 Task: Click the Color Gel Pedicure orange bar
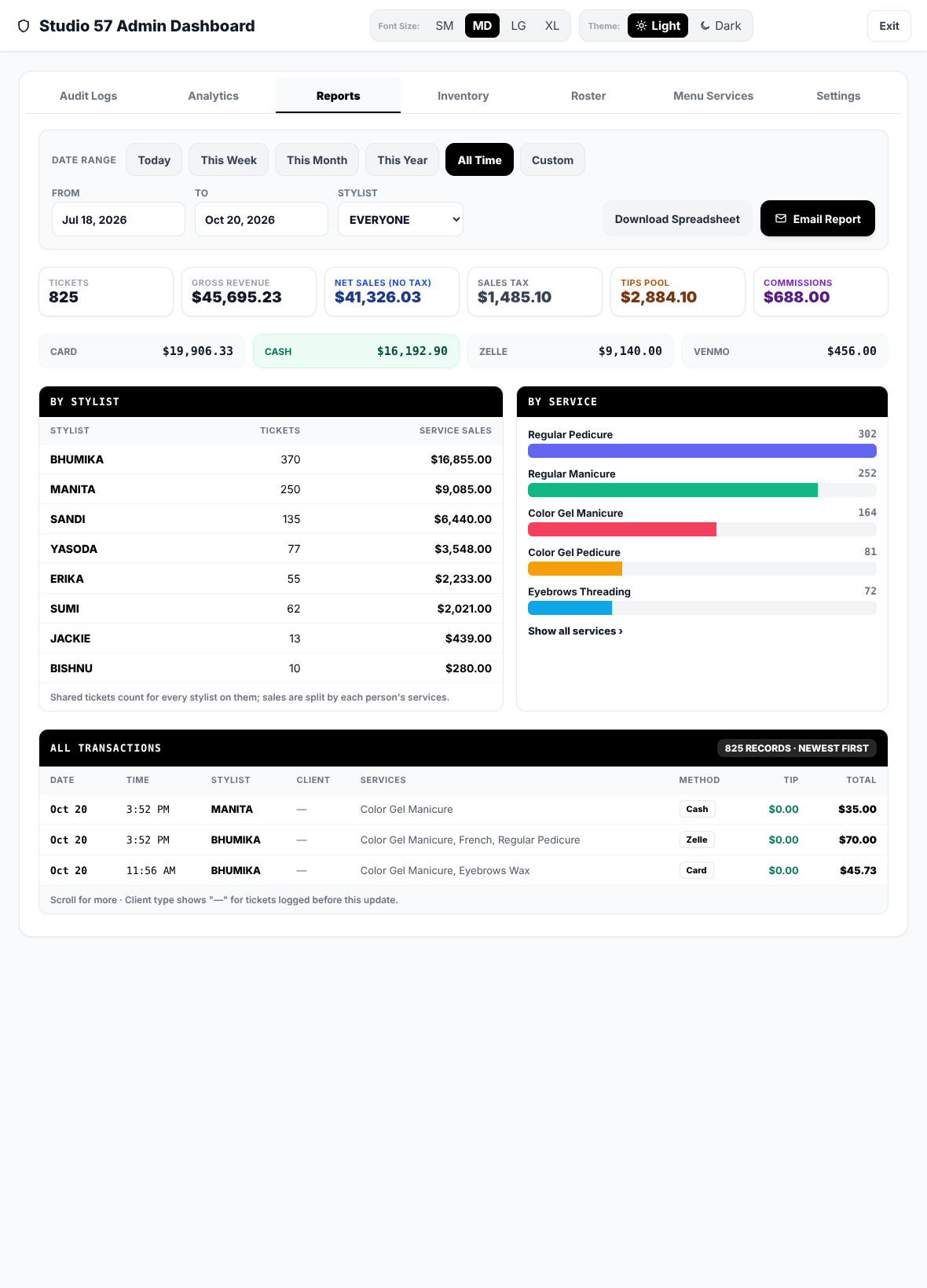575,569
